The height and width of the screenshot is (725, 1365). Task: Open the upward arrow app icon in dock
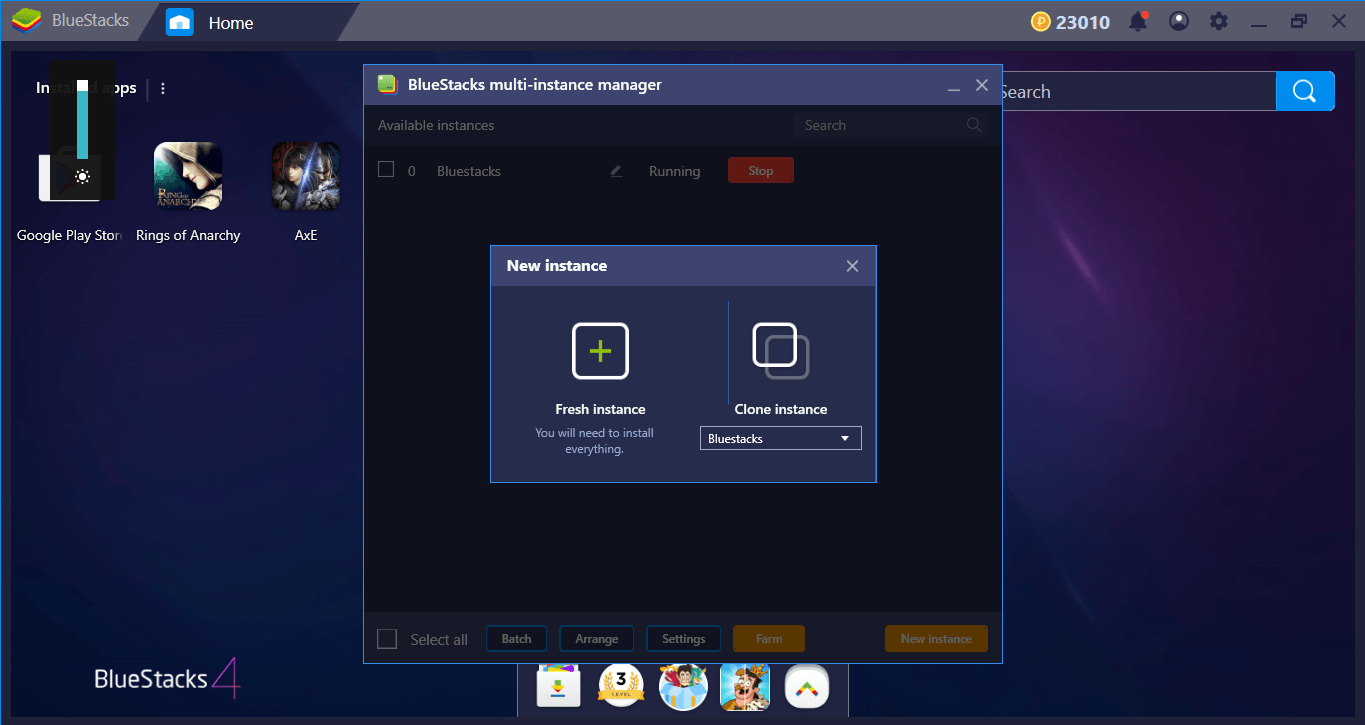pyautogui.click(x=807, y=687)
